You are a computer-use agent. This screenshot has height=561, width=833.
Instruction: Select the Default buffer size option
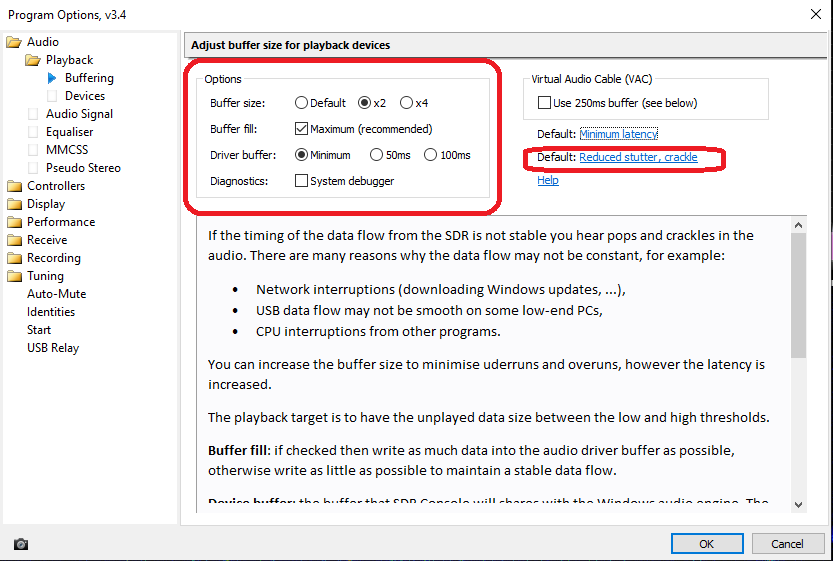(301, 103)
